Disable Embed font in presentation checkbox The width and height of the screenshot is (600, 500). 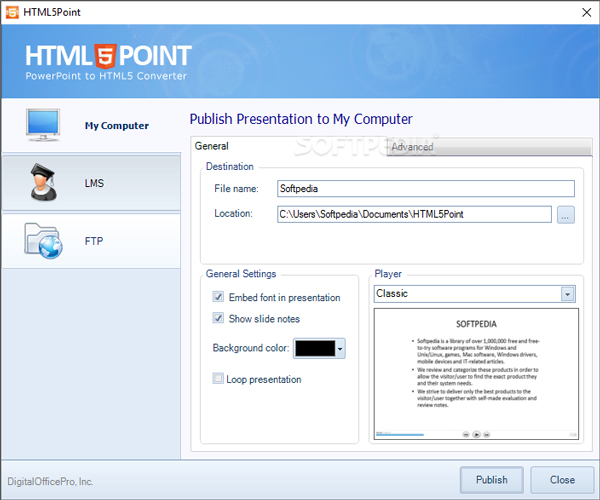(x=218, y=297)
